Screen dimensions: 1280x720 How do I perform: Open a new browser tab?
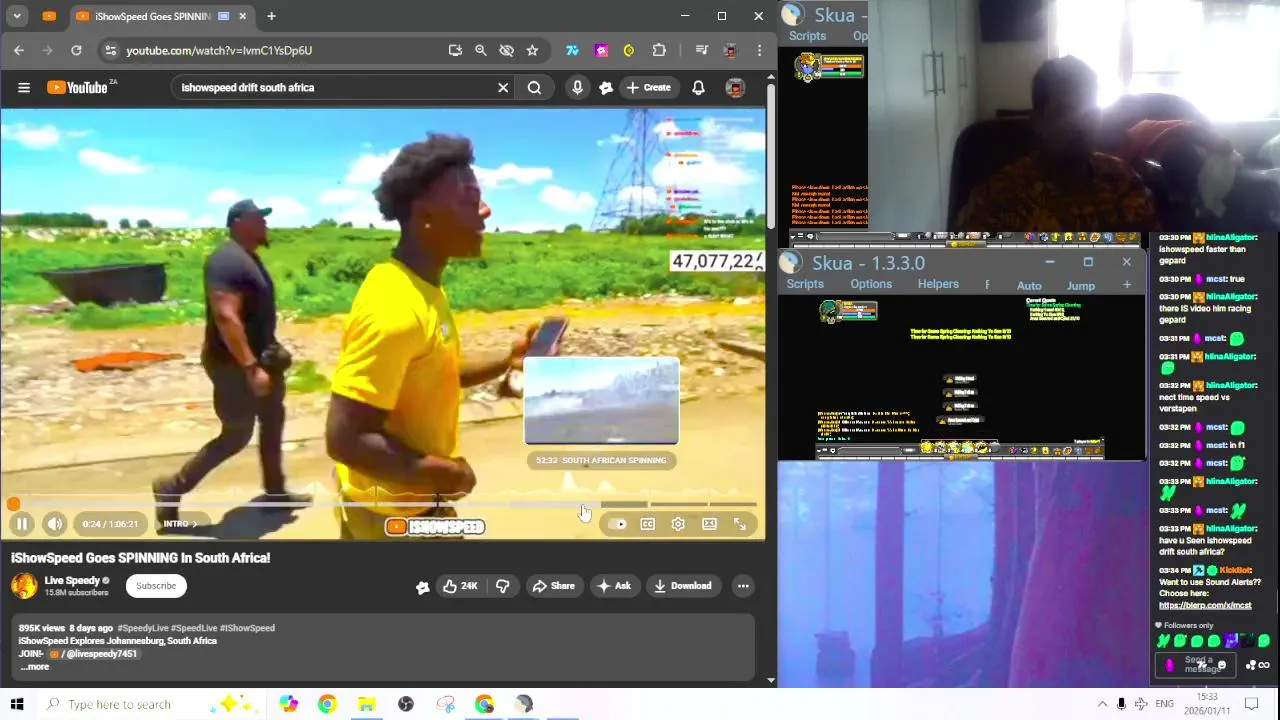click(x=271, y=16)
